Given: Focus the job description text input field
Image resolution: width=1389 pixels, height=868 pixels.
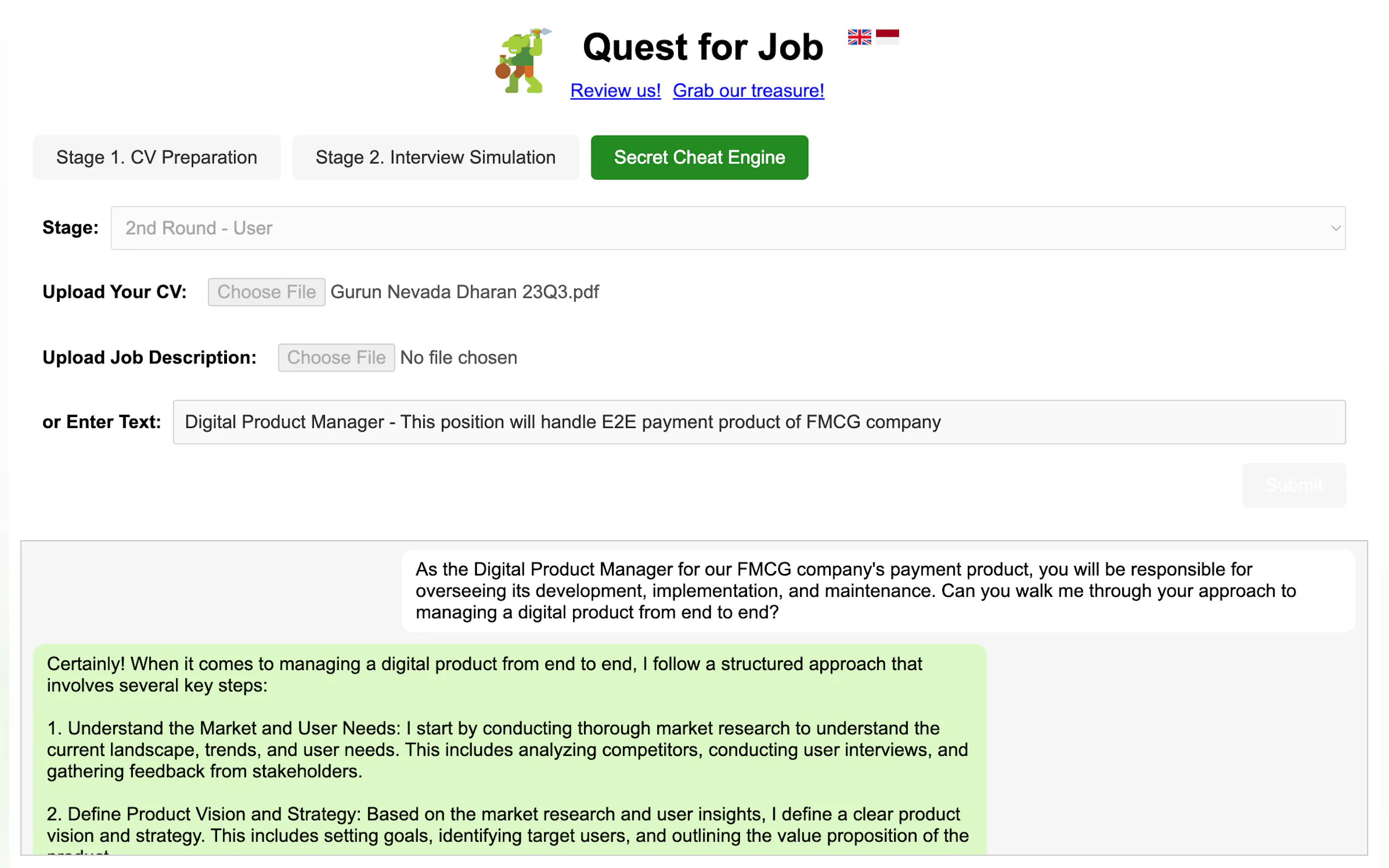Looking at the screenshot, I should [758, 422].
